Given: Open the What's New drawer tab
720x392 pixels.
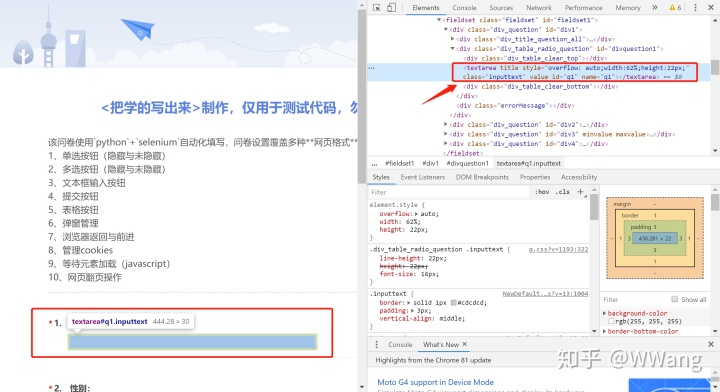Looking at the screenshot, I should (441, 344).
